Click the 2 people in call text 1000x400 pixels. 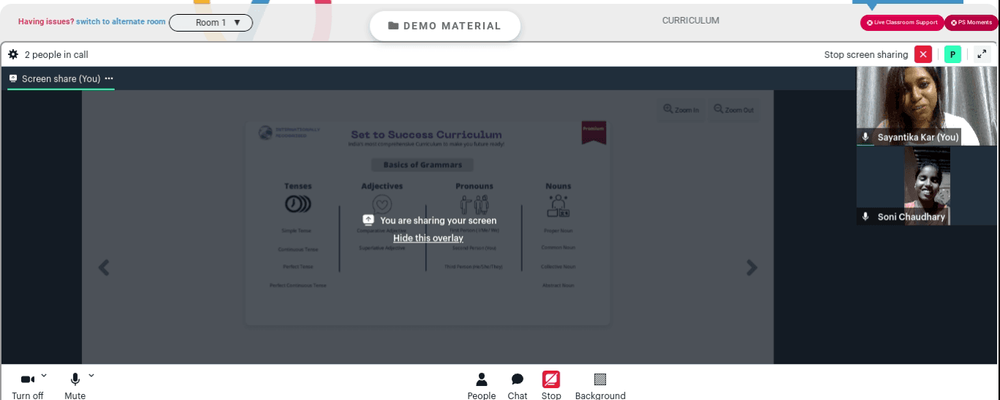56,55
